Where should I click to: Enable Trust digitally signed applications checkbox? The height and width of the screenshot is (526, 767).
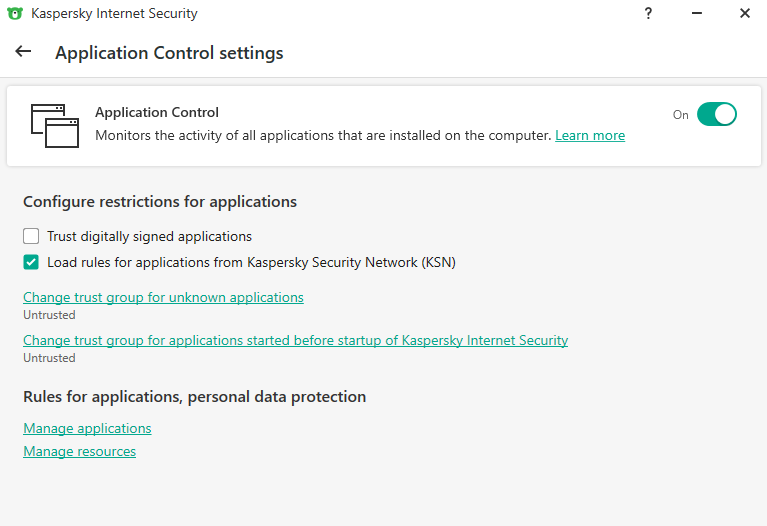click(x=32, y=237)
